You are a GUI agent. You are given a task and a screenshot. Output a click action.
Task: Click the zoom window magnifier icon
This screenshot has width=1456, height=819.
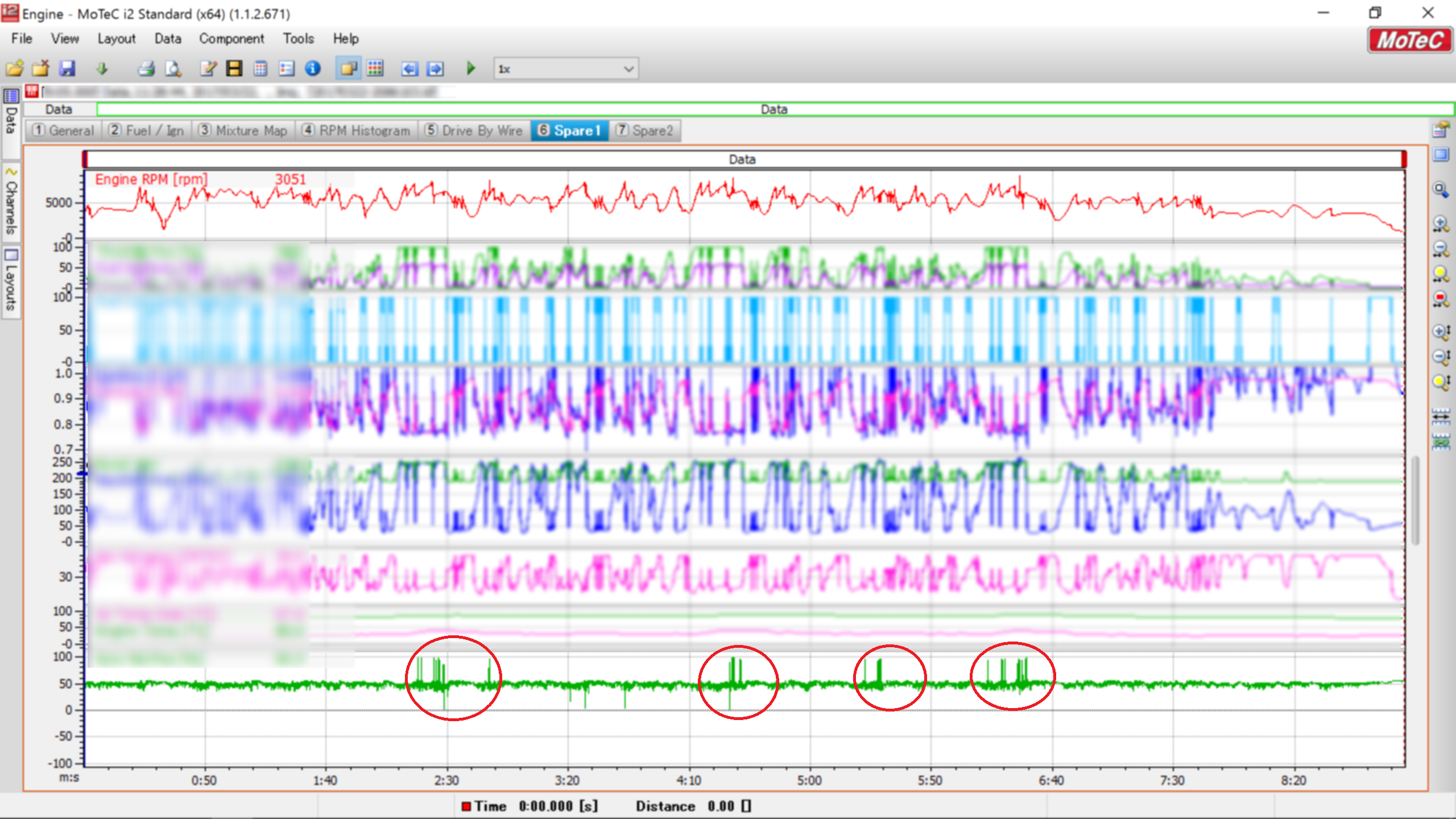(x=1440, y=189)
